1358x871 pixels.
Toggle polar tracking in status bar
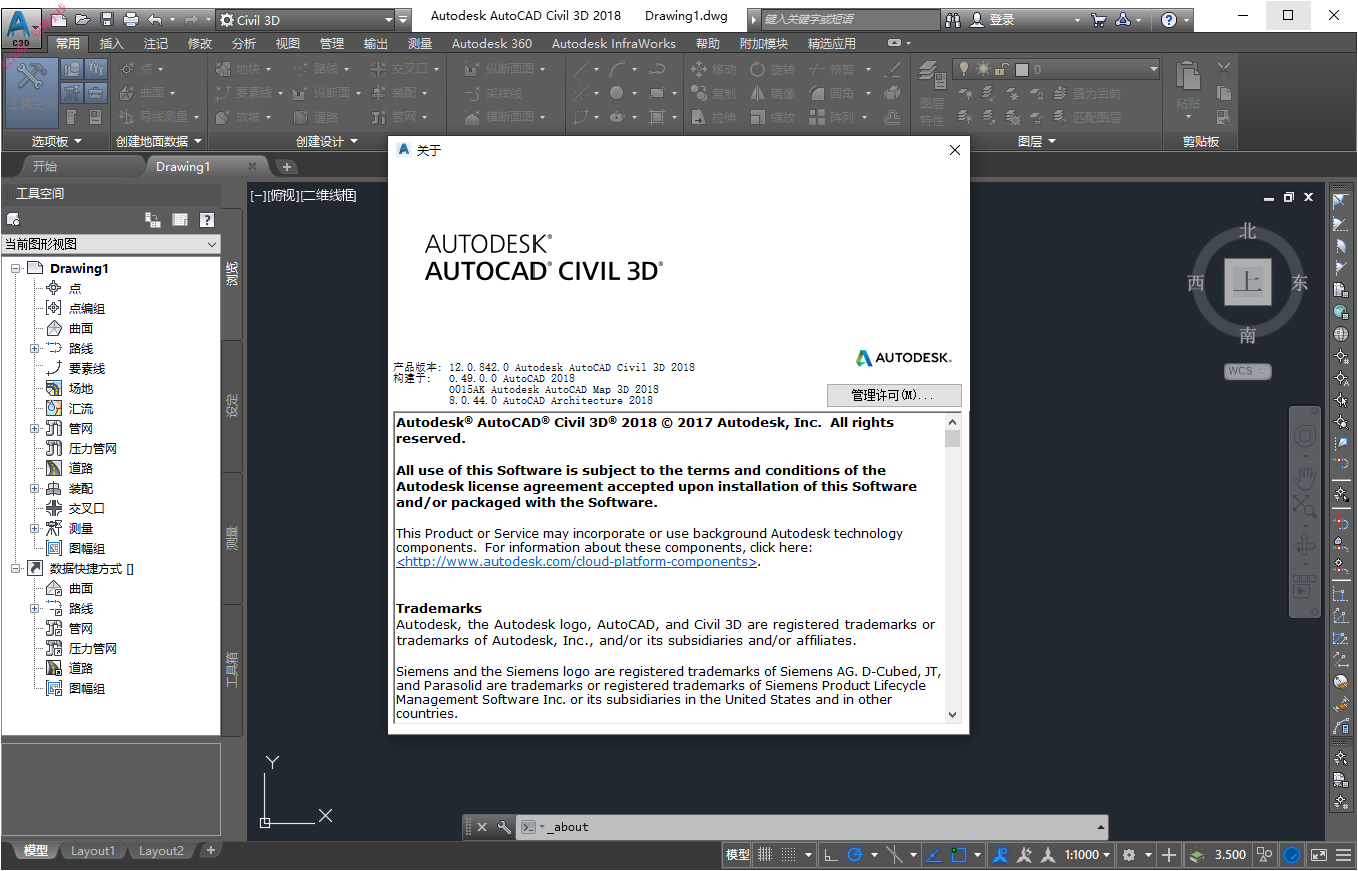coord(855,855)
